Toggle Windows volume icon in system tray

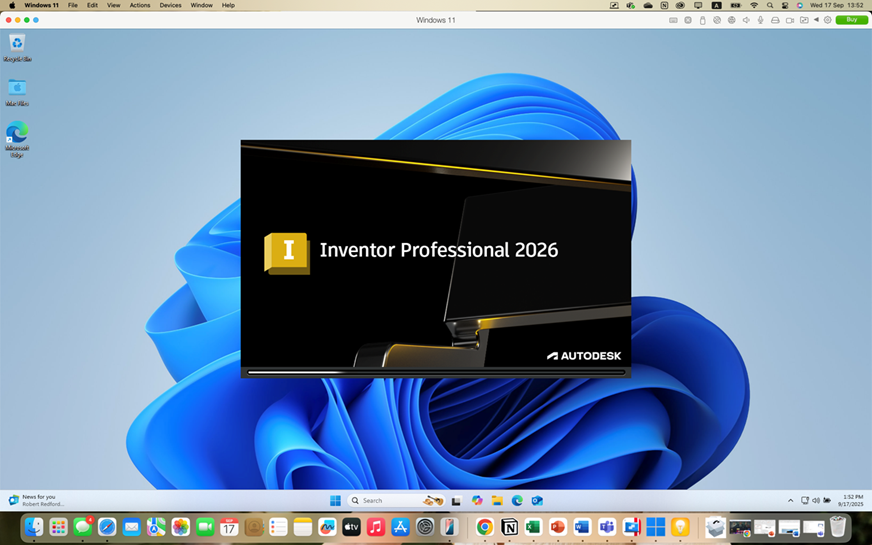click(815, 501)
